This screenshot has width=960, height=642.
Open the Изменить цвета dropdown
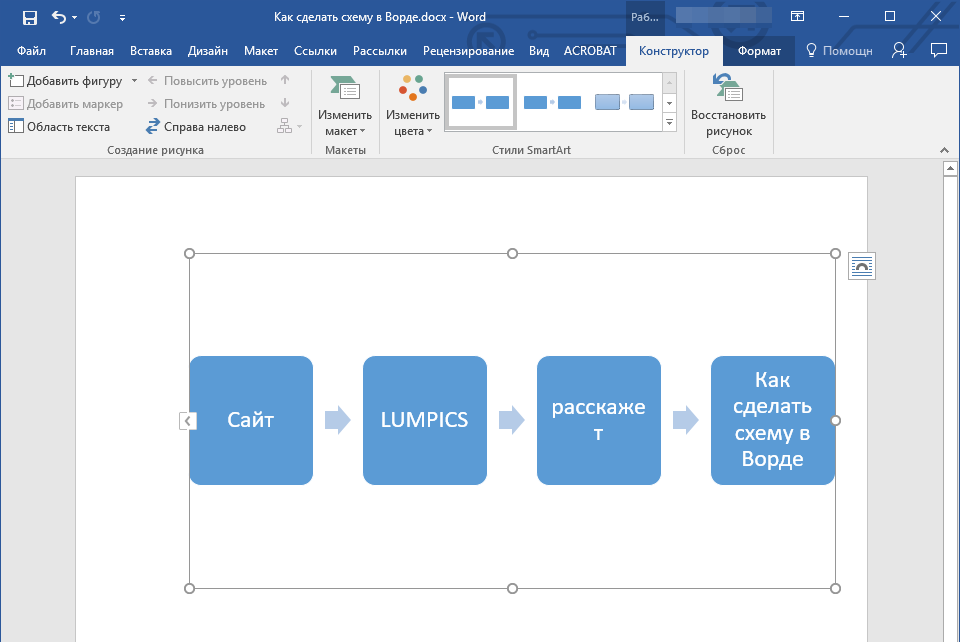coord(413,106)
